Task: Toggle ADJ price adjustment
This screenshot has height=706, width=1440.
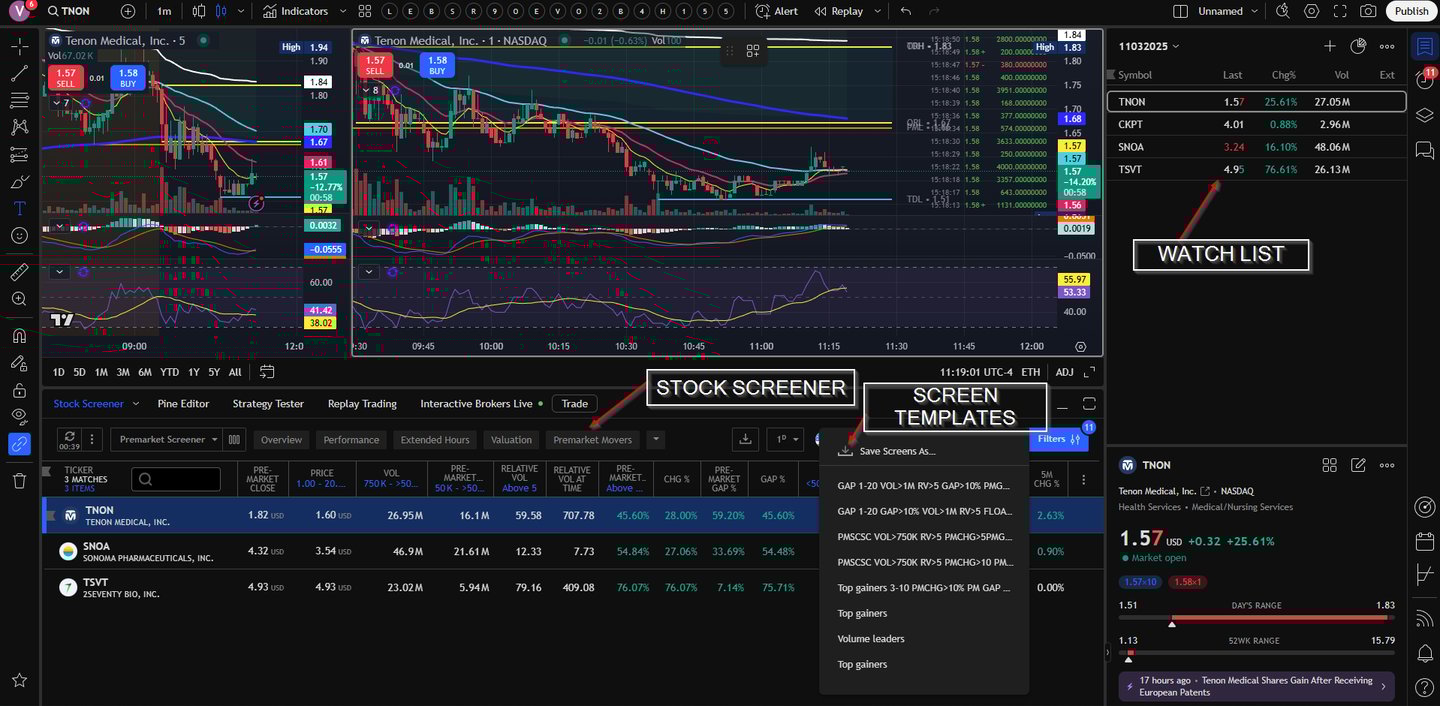Action: click(1064, 372)
